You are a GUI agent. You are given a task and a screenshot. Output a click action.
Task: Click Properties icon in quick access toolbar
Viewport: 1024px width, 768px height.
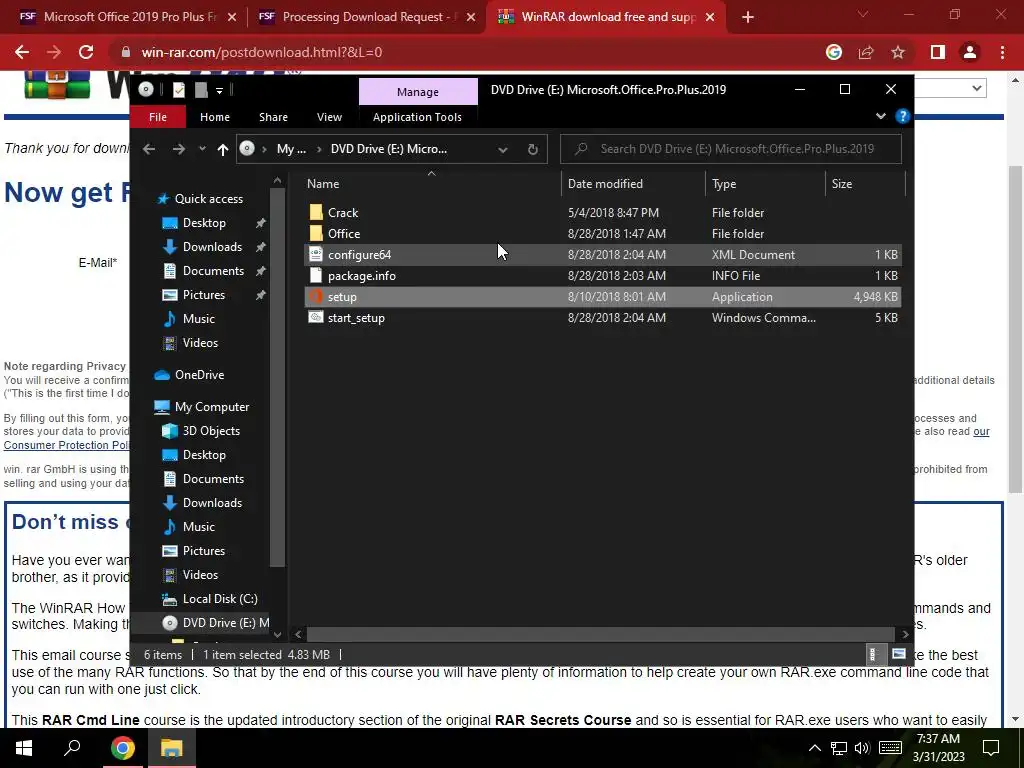pyautogui.click(x=178, y=90)
